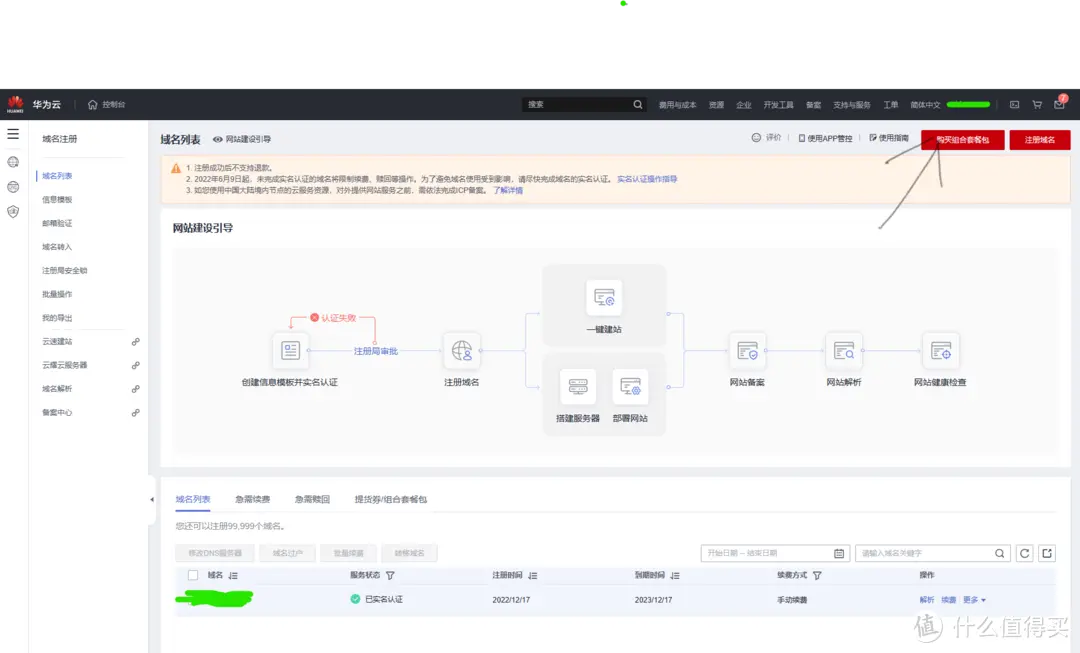Viewport: 1080px width, 653px height.
Task: Open 部署网站 in the wizard diagram
Action: point(633,388)
